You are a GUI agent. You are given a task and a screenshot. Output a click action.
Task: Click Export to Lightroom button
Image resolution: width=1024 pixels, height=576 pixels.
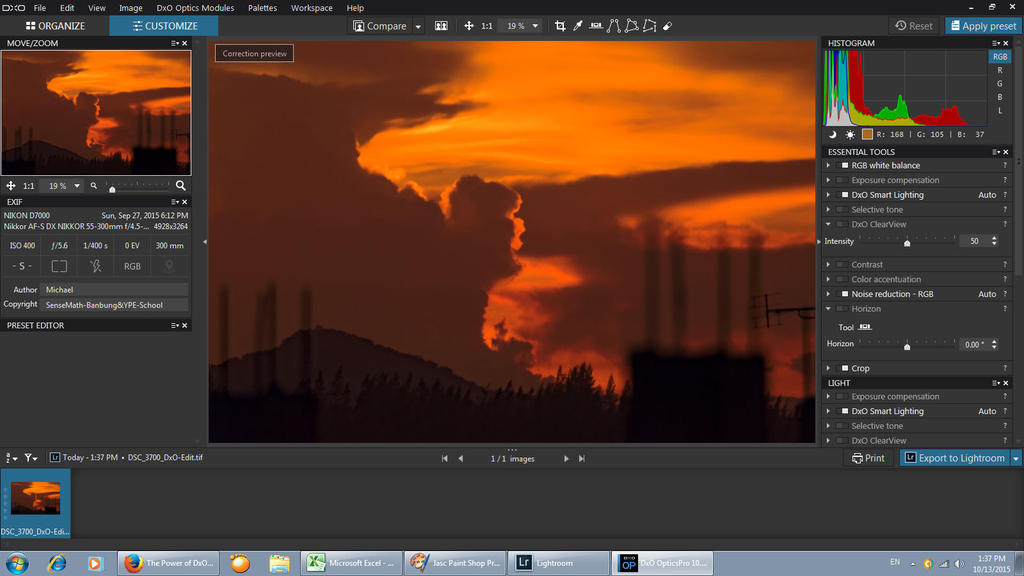pos(954,458)
